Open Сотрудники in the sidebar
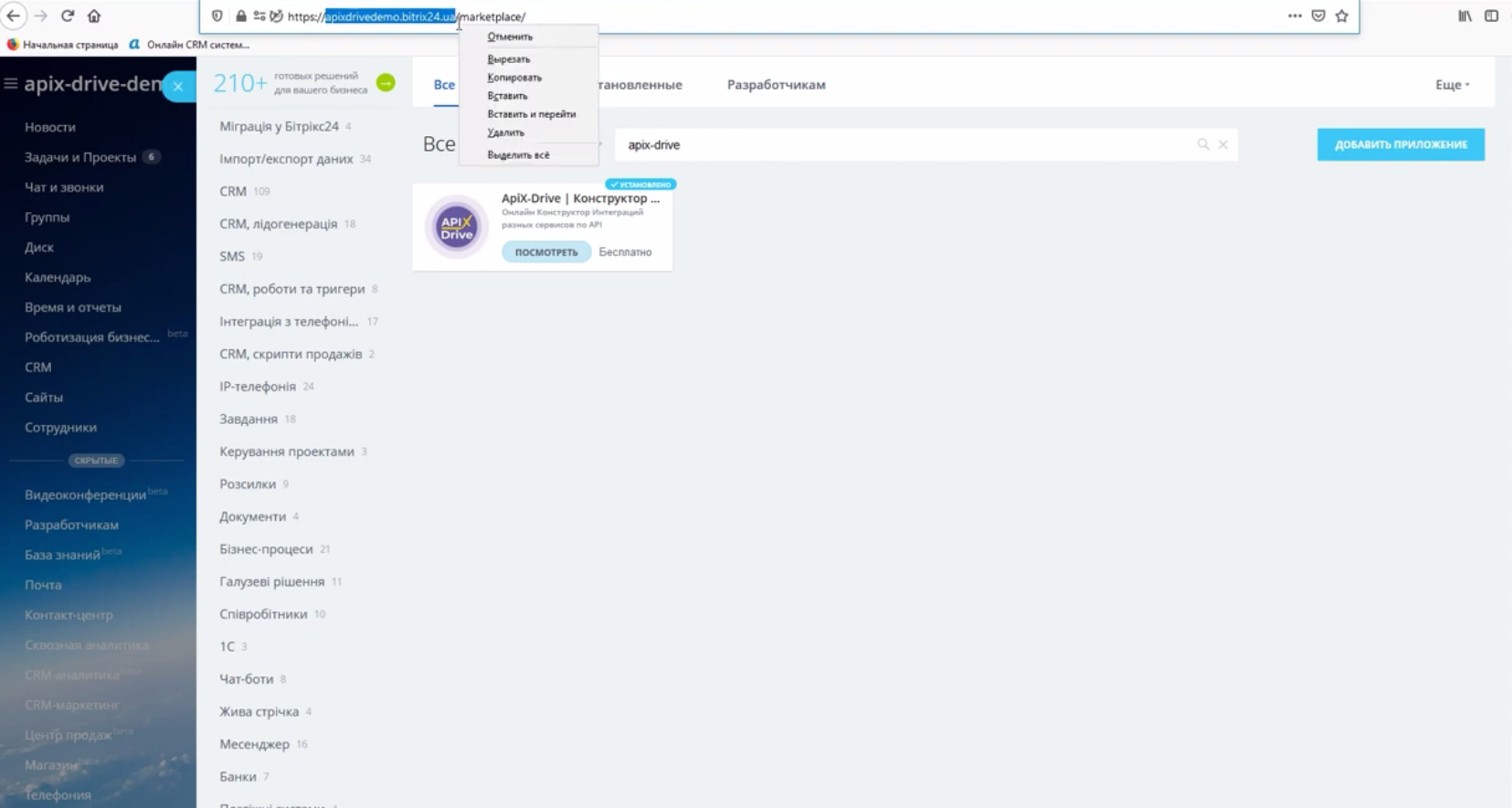 (60, 428)
